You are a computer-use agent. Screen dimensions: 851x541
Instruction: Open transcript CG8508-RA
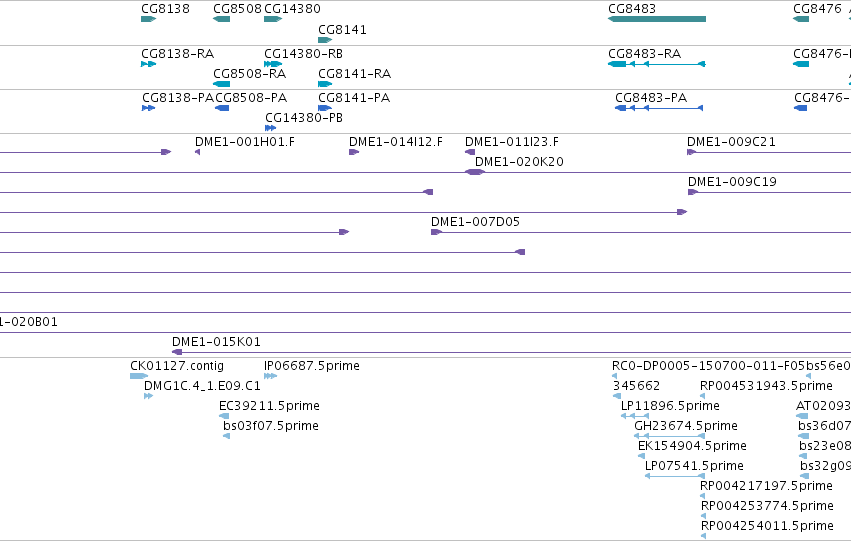tap(249, 74)
